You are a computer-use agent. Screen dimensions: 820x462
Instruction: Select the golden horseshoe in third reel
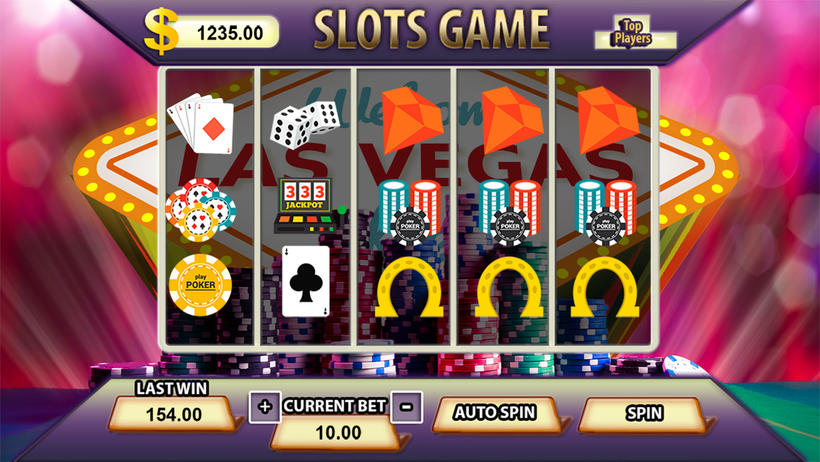pos(409,287)
